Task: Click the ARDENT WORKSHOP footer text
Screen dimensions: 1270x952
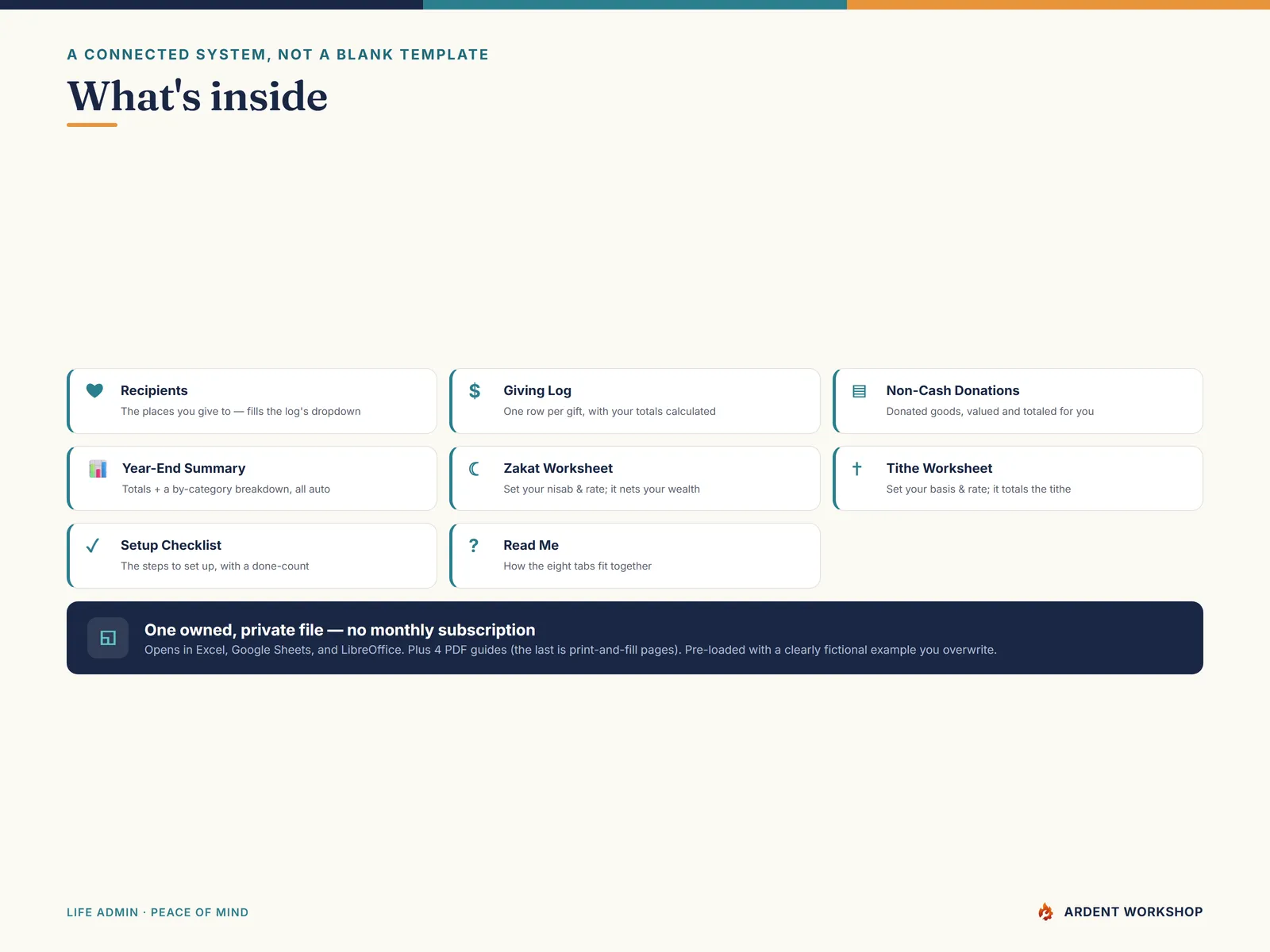Action: [1133, 912]
